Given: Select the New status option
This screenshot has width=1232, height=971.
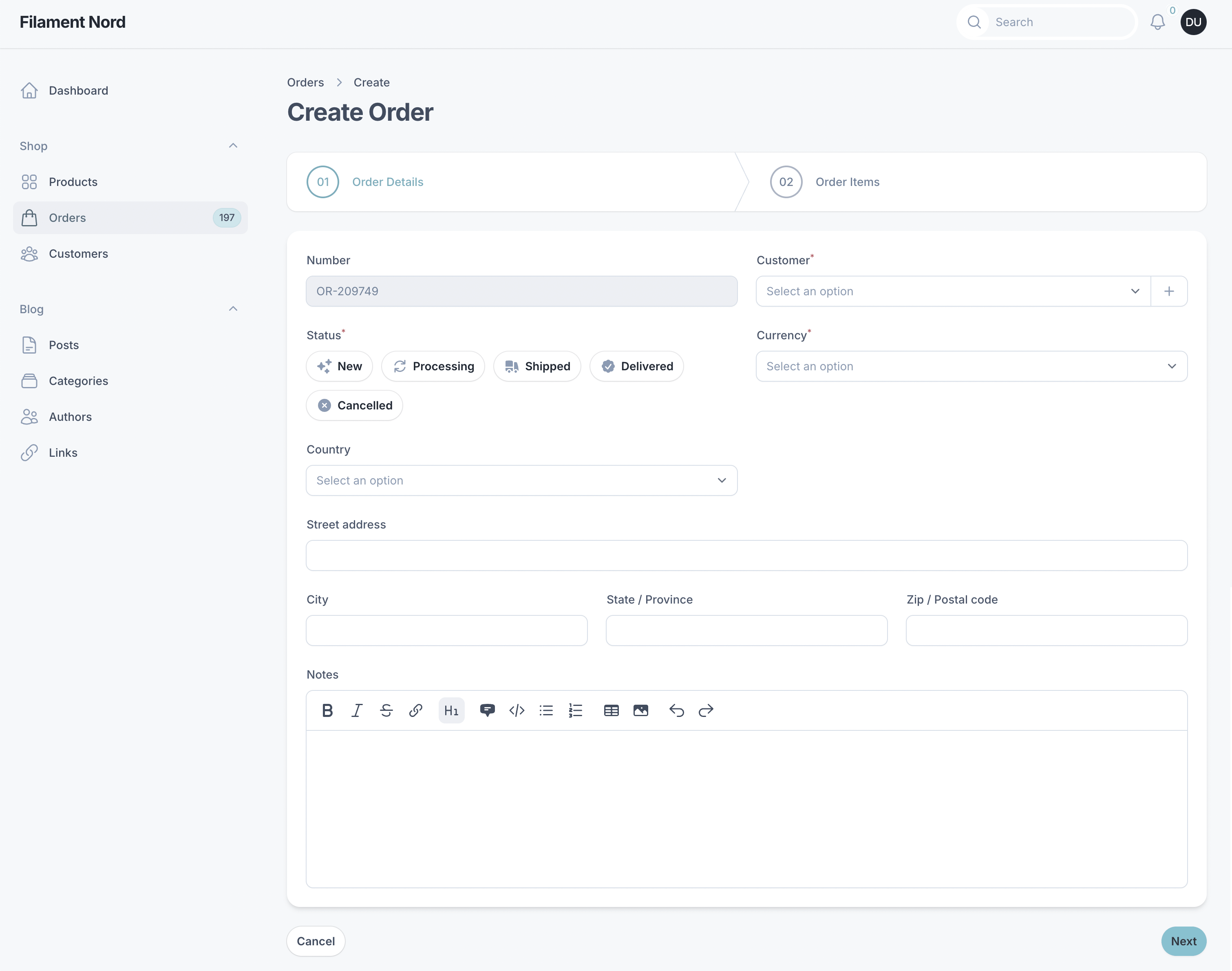Looking at the screenshot, I should pyautogui.click(x=339, y=366).
